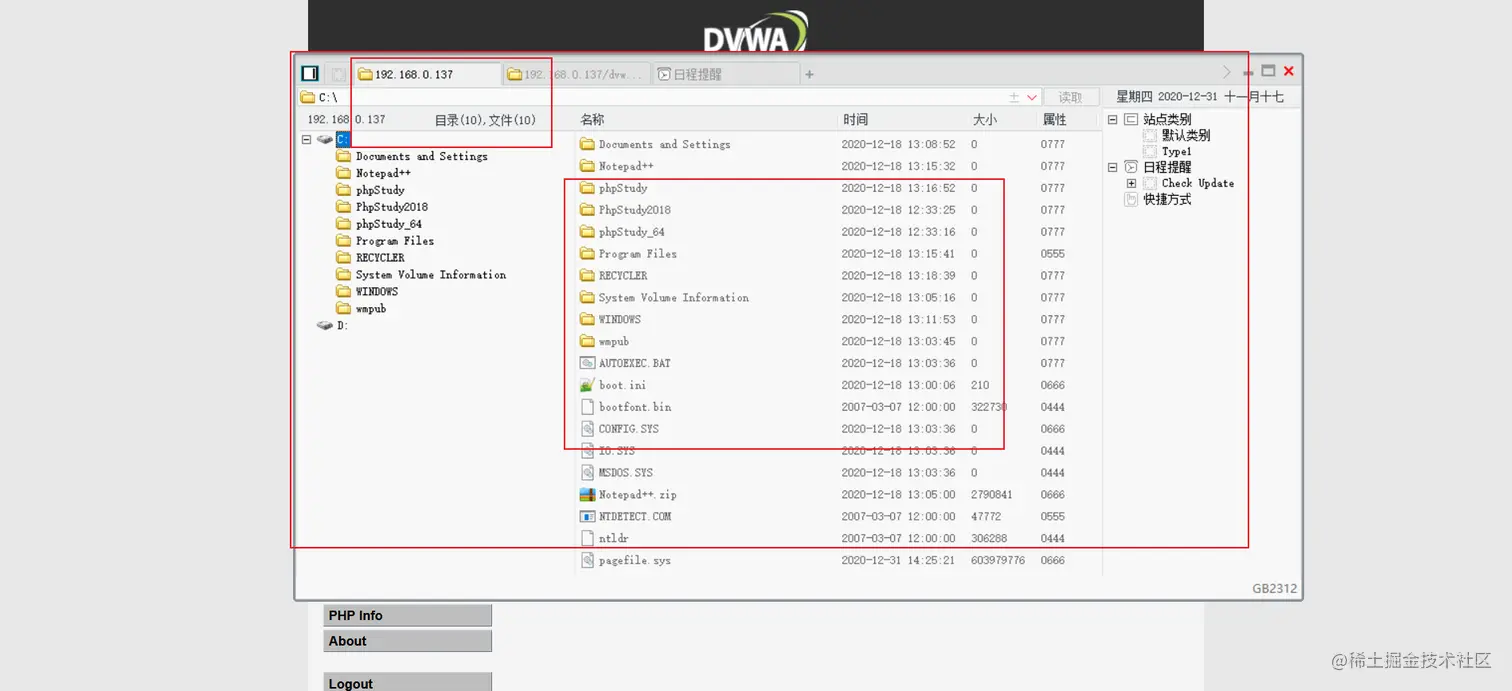This screenshot has width=1512, height=691.
Task: Click the tab-scroll right chevron
Action: point(1227,72)
